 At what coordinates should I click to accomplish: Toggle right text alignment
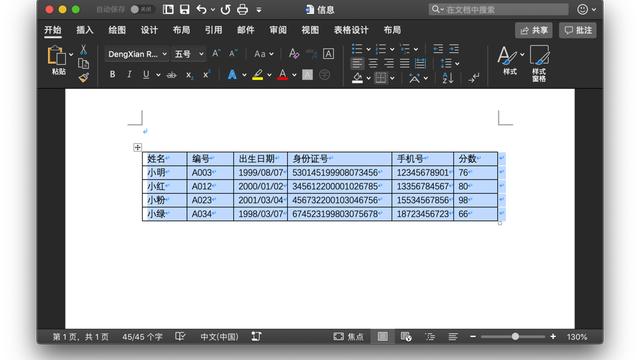389,63
